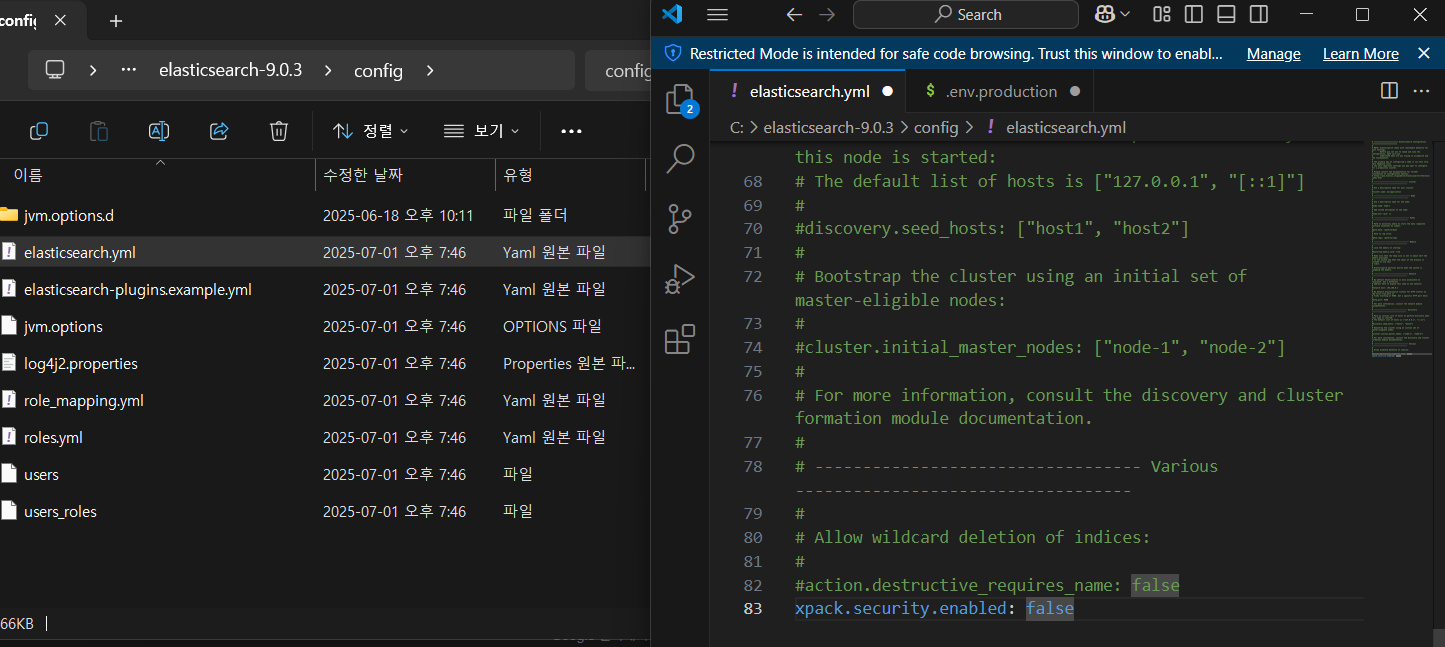
Task: Click the Restricted Mode shield icon
Action: coord(672,53)
